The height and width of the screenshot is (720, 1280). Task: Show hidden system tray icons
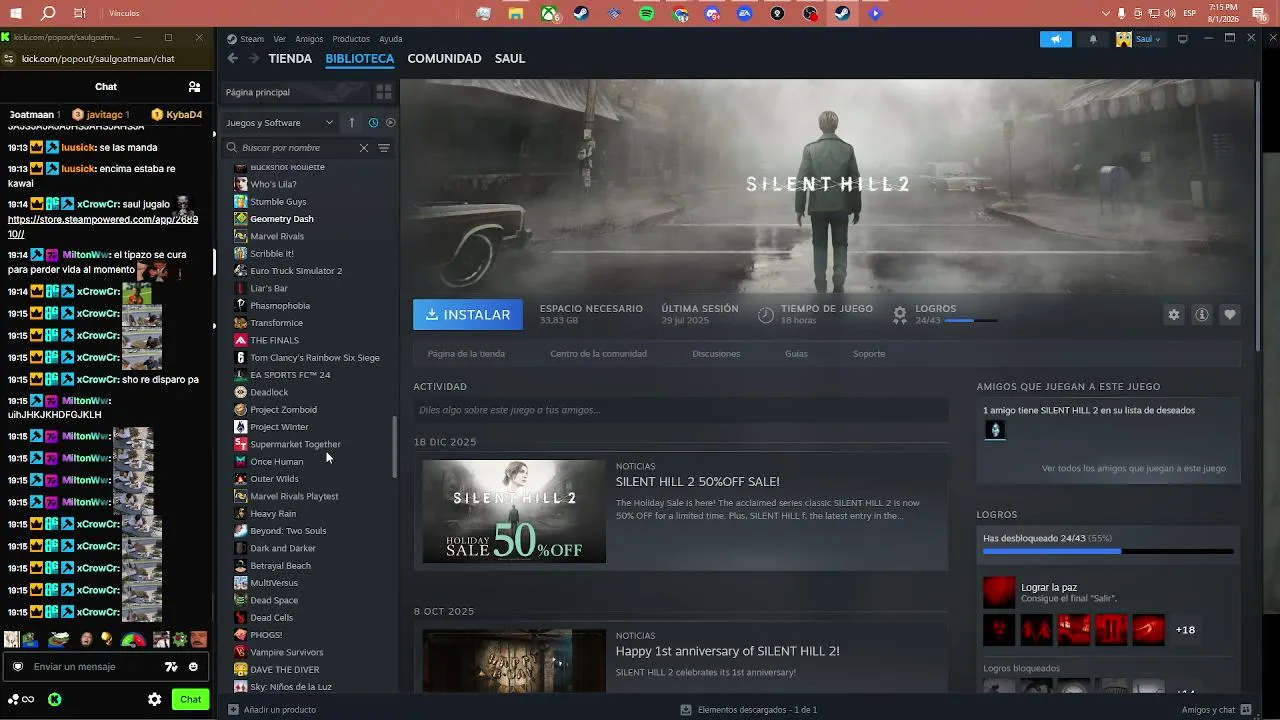coord(1106,14)
